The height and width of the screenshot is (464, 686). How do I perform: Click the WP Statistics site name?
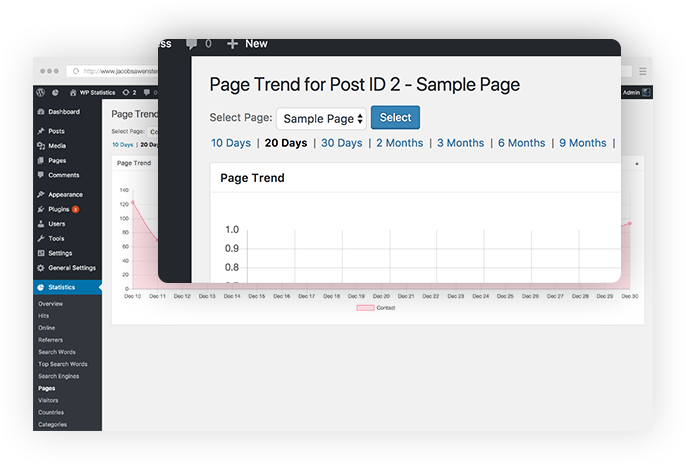(97, 92)
